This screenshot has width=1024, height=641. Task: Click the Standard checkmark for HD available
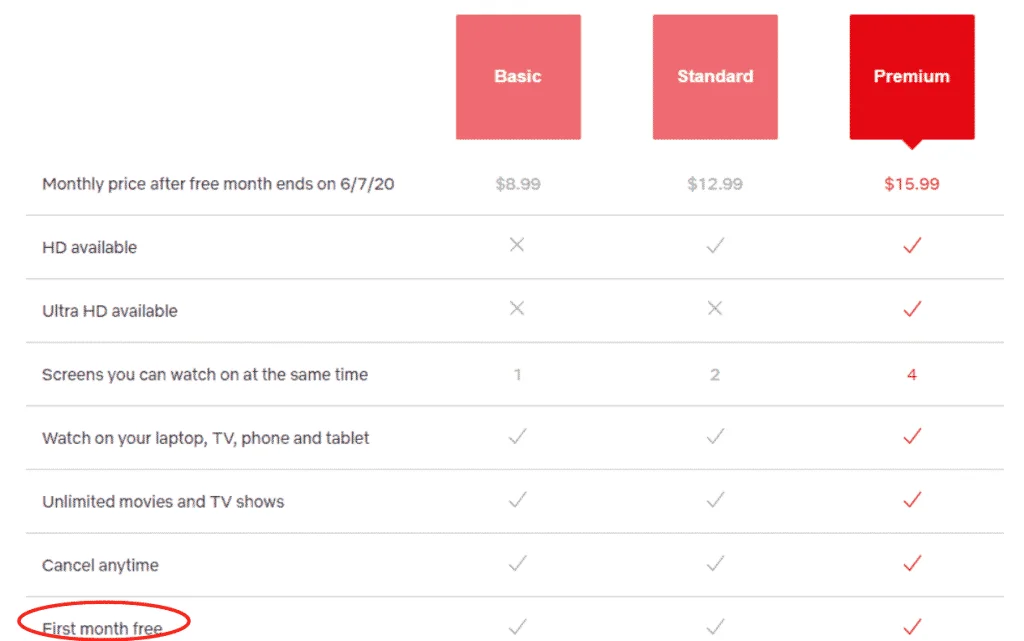pos(715,245)
